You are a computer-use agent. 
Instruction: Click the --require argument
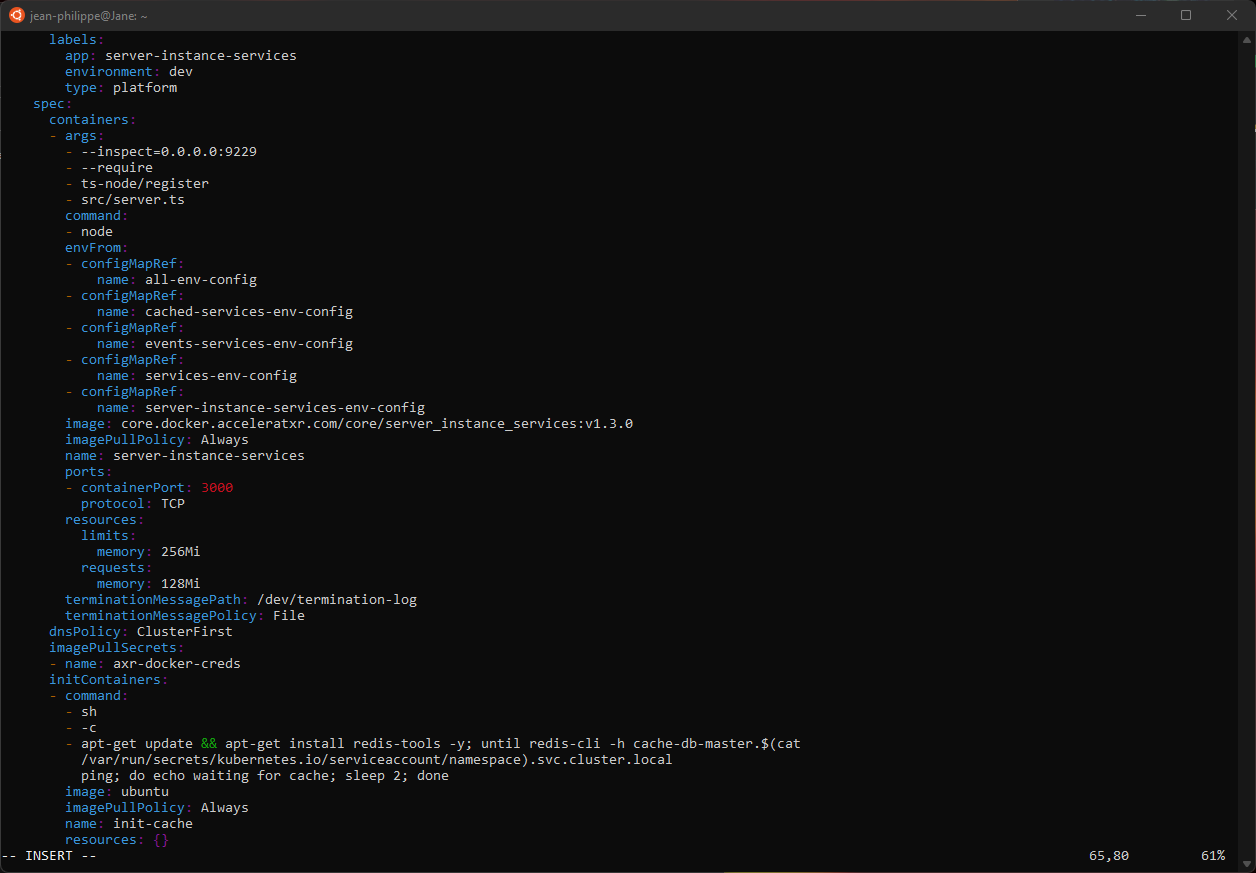coord(117,168)
